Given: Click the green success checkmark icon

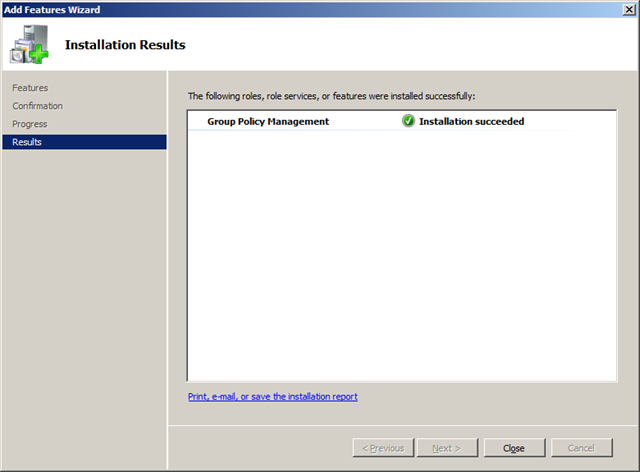Looking at the screenshot, I should tap(408, 121).
